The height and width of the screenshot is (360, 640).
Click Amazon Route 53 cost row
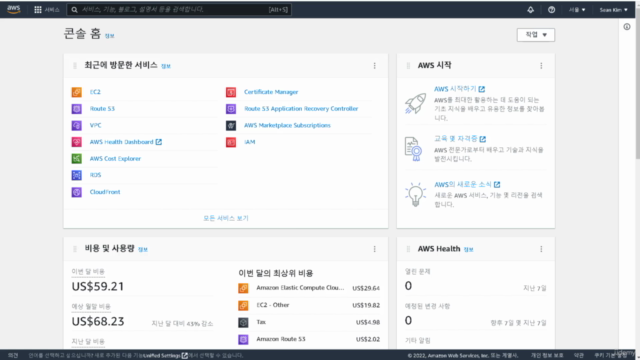(x=309, y=339)
